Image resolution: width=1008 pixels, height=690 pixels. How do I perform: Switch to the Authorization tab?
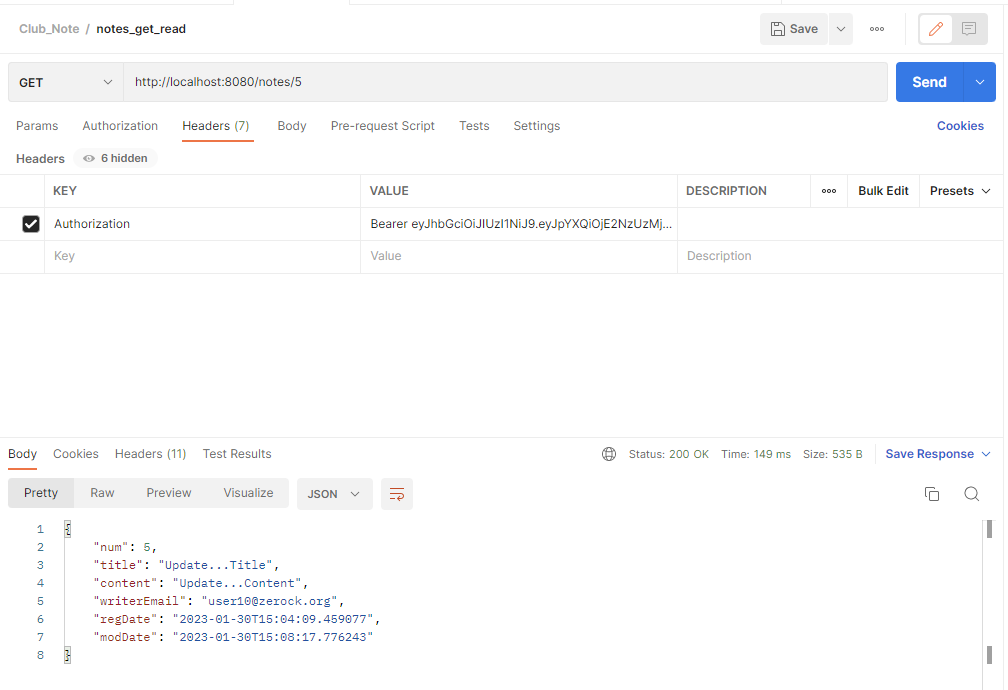coord(120,126)
